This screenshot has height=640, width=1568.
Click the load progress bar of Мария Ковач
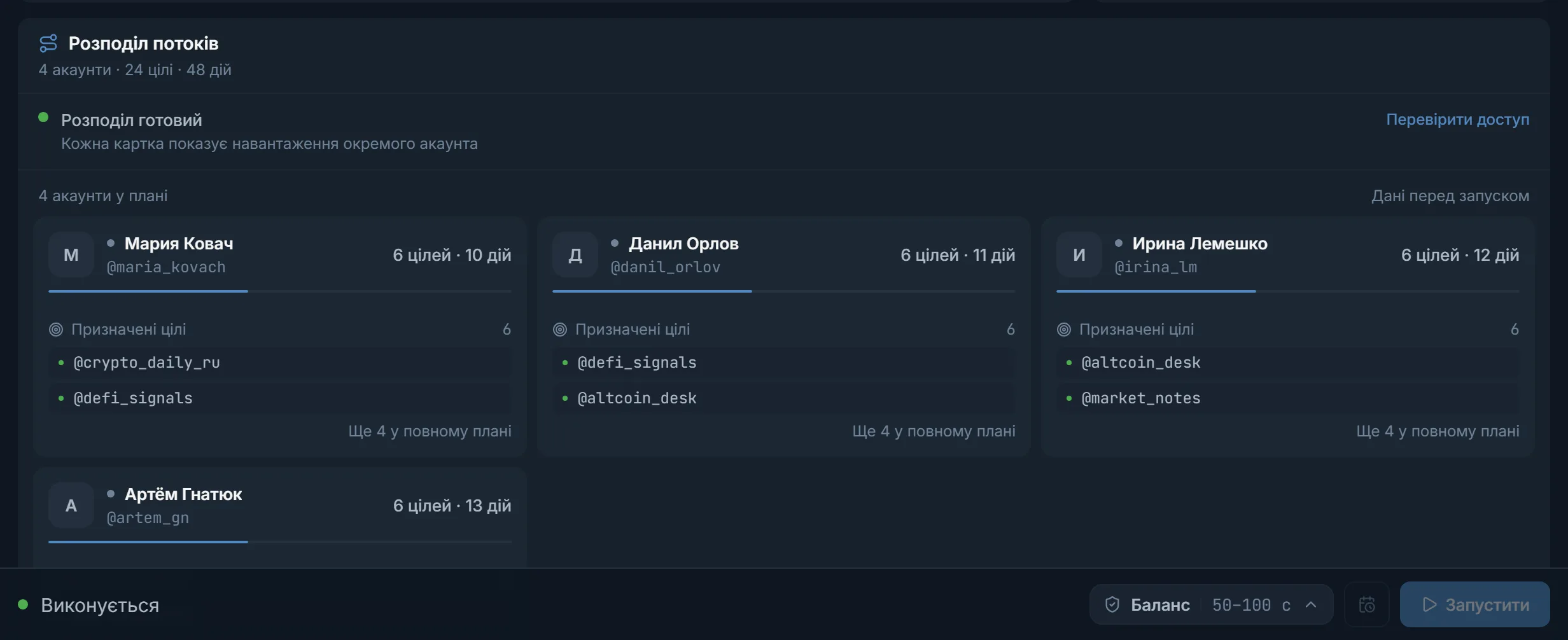pos(280,291)
